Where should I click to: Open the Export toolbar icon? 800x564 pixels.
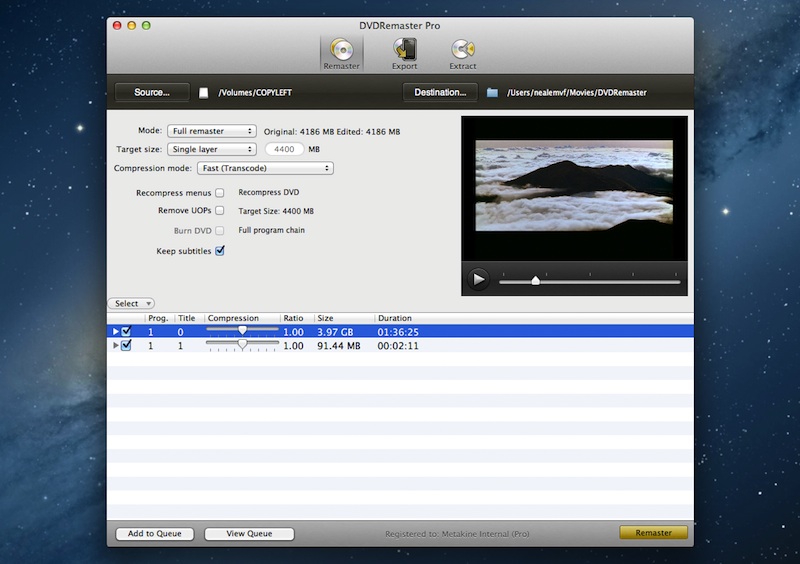[x=404, y=52]
